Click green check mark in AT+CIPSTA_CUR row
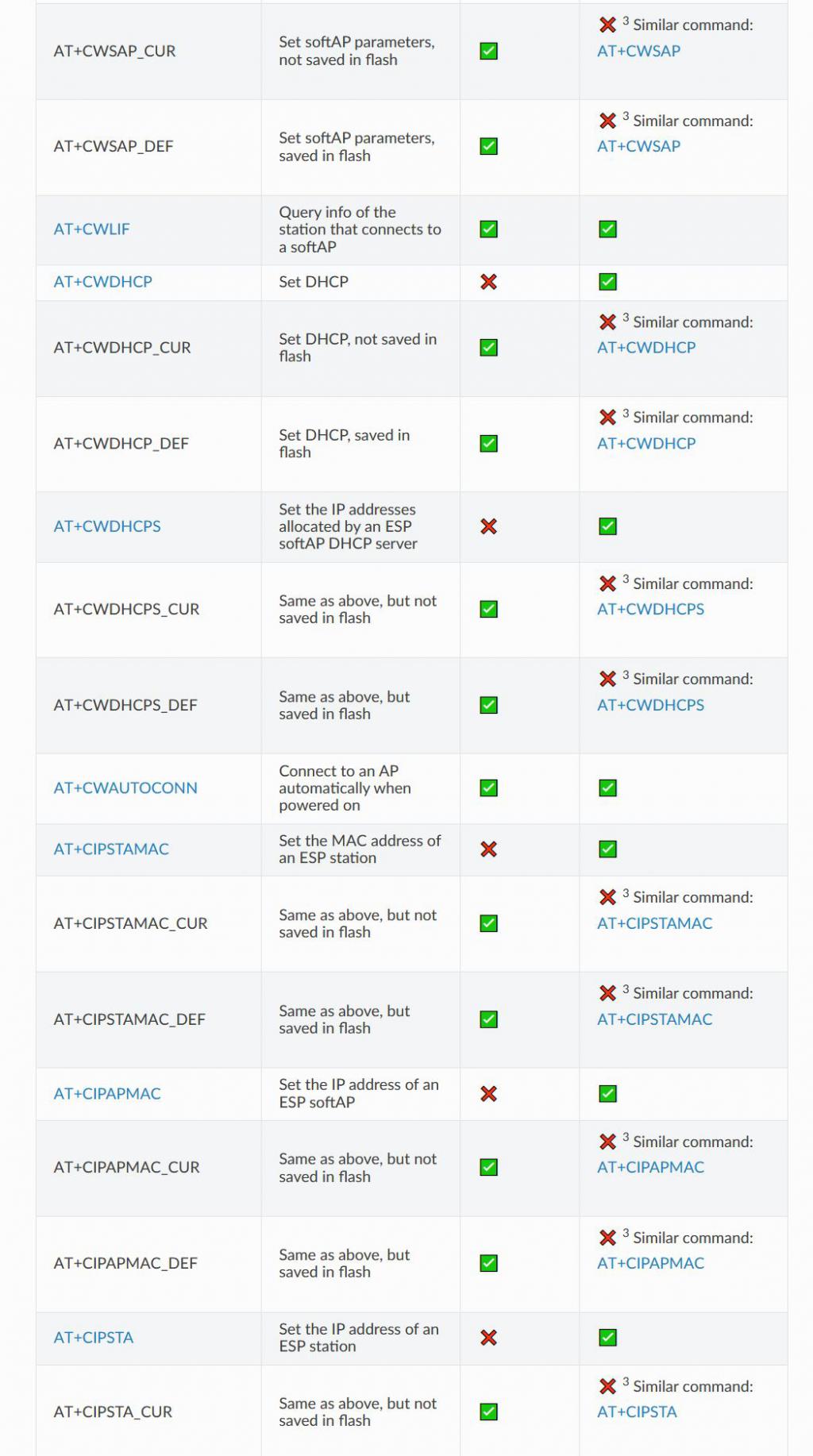Screen dimensions: 813x1456 click(x=489, y=1412)
